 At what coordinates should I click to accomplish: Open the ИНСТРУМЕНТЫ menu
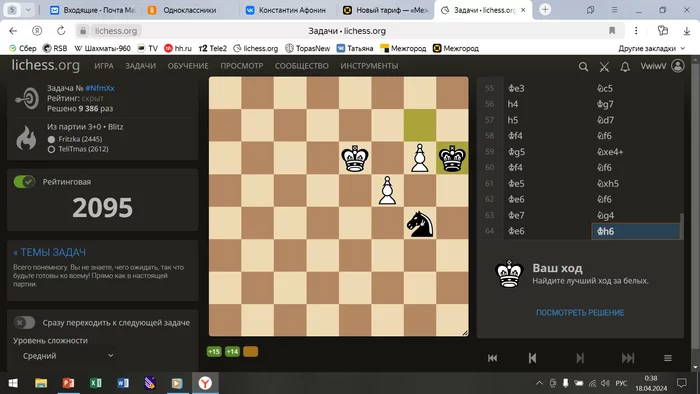pos(369,66)
